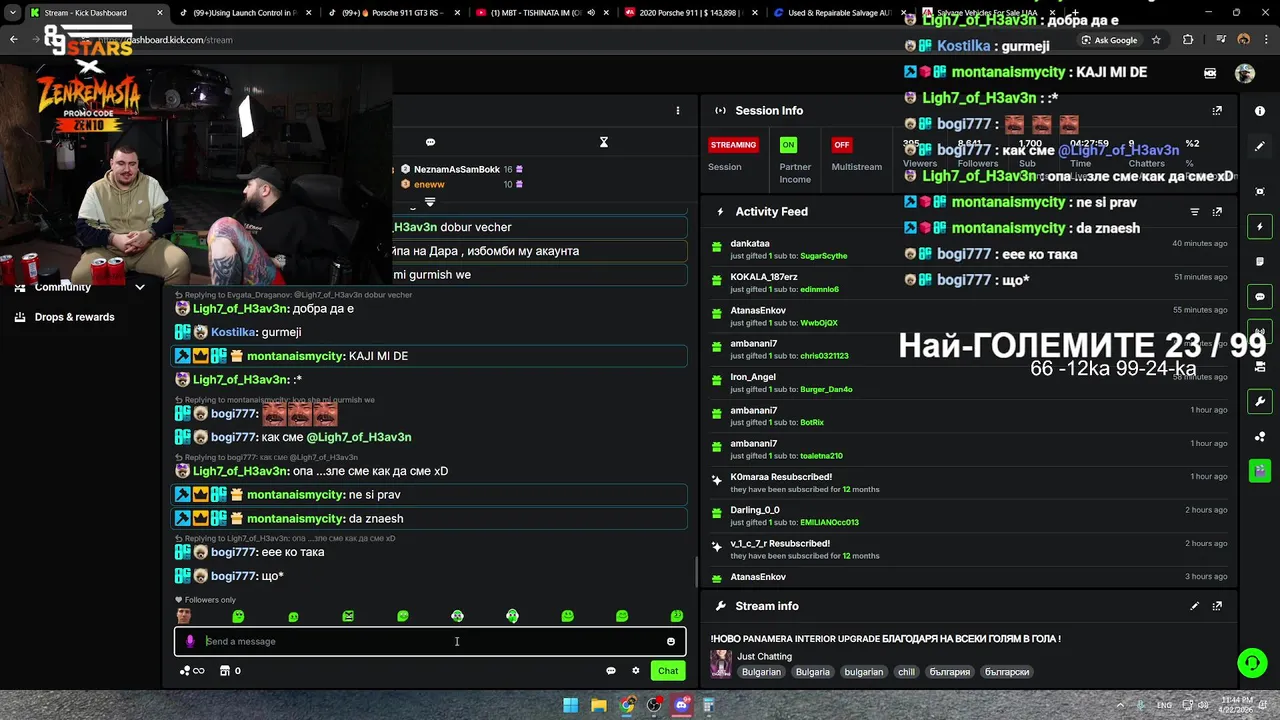The image size is (1280, 720).
Task: Open Activity Feed filter options
Action: coord(1194,212)
